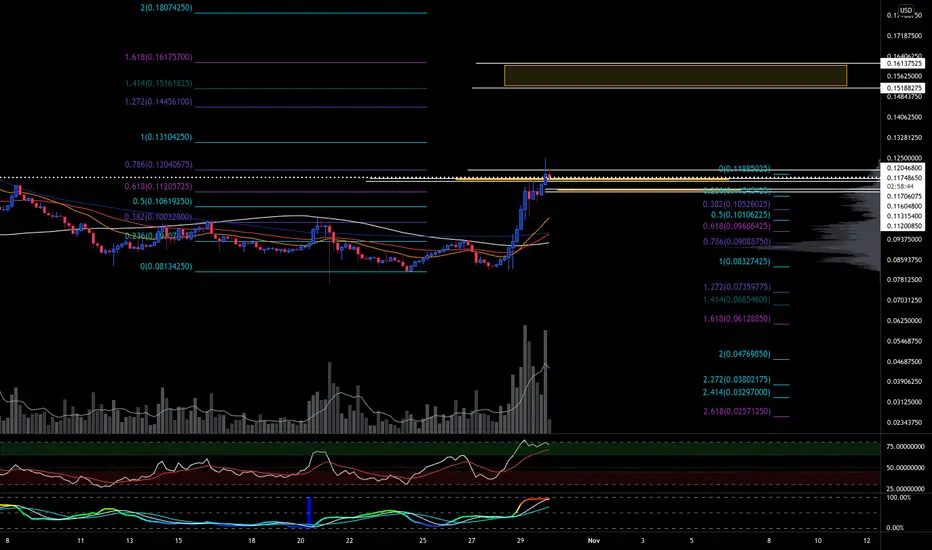Select right Fib label 0.382(0.10526025)
Screen dimensions: 932x550
[736, 204]
